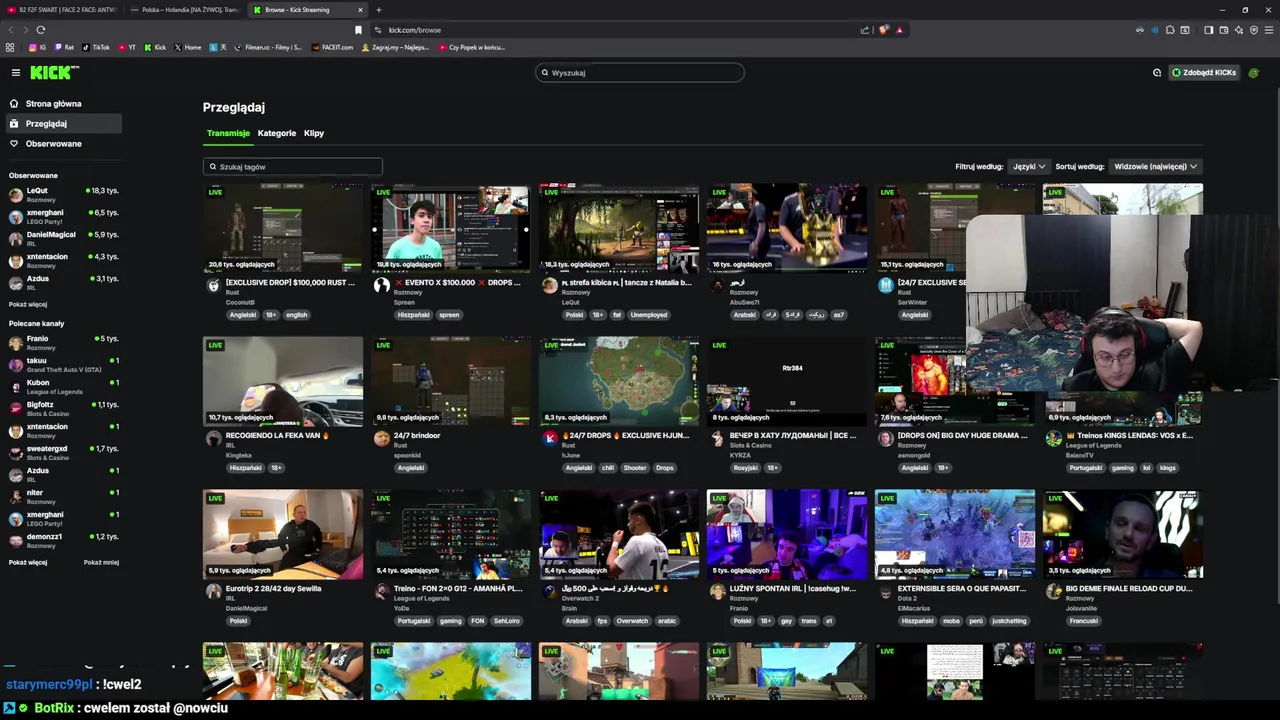Open the Brave Leo AI sparkle icon
The width and height of the screenshot is (1280, 720).
click(x=1239, y=30)
